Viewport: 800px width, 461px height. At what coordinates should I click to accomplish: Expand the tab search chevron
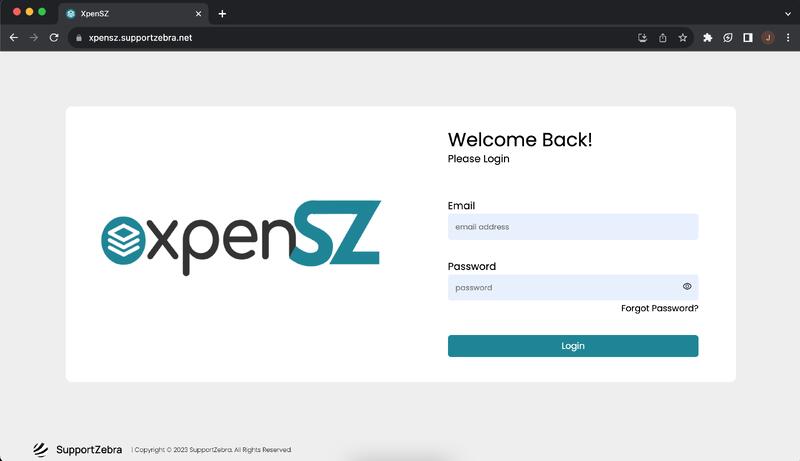[787, 13]
